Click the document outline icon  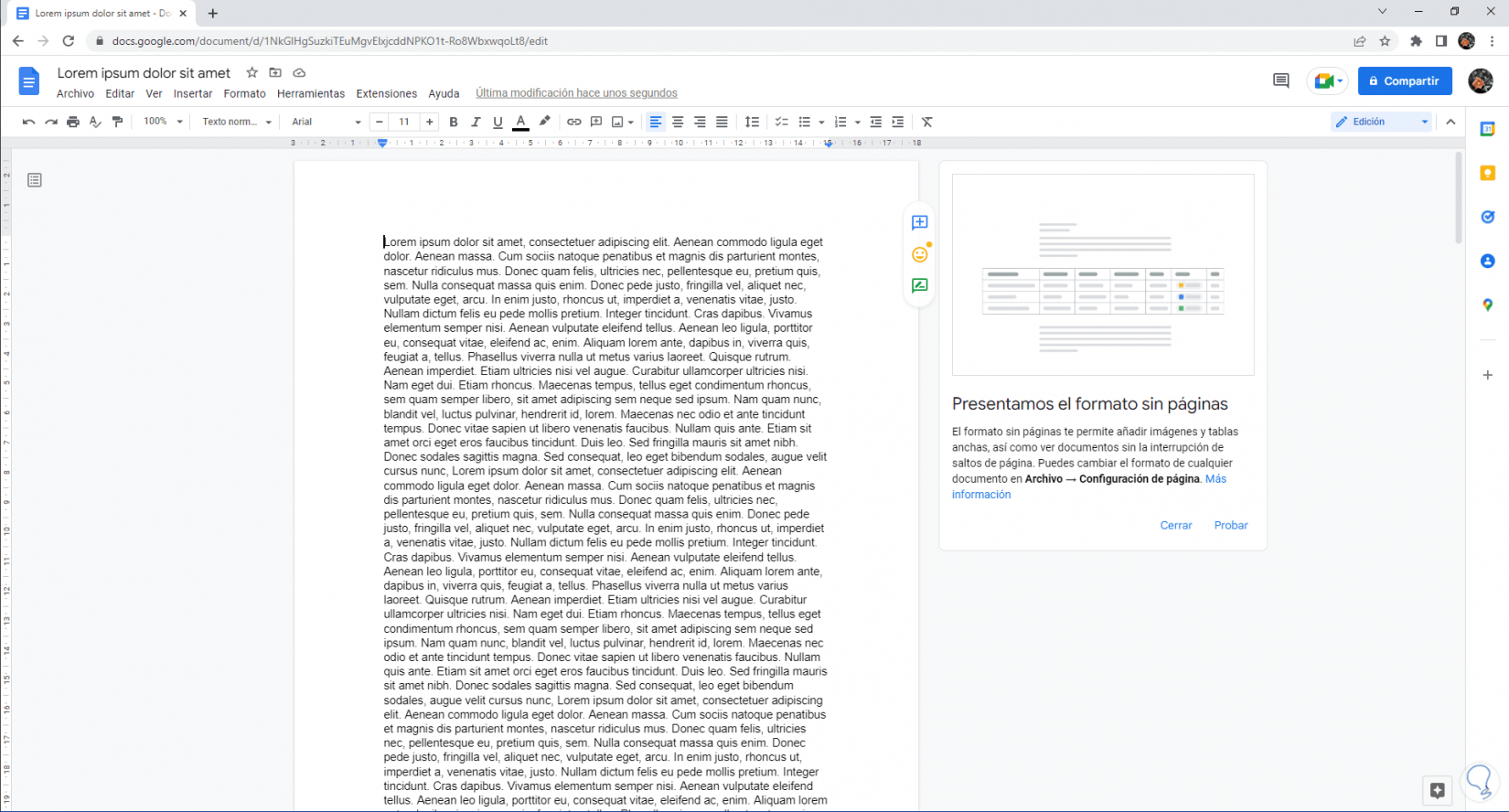(35, 180)
